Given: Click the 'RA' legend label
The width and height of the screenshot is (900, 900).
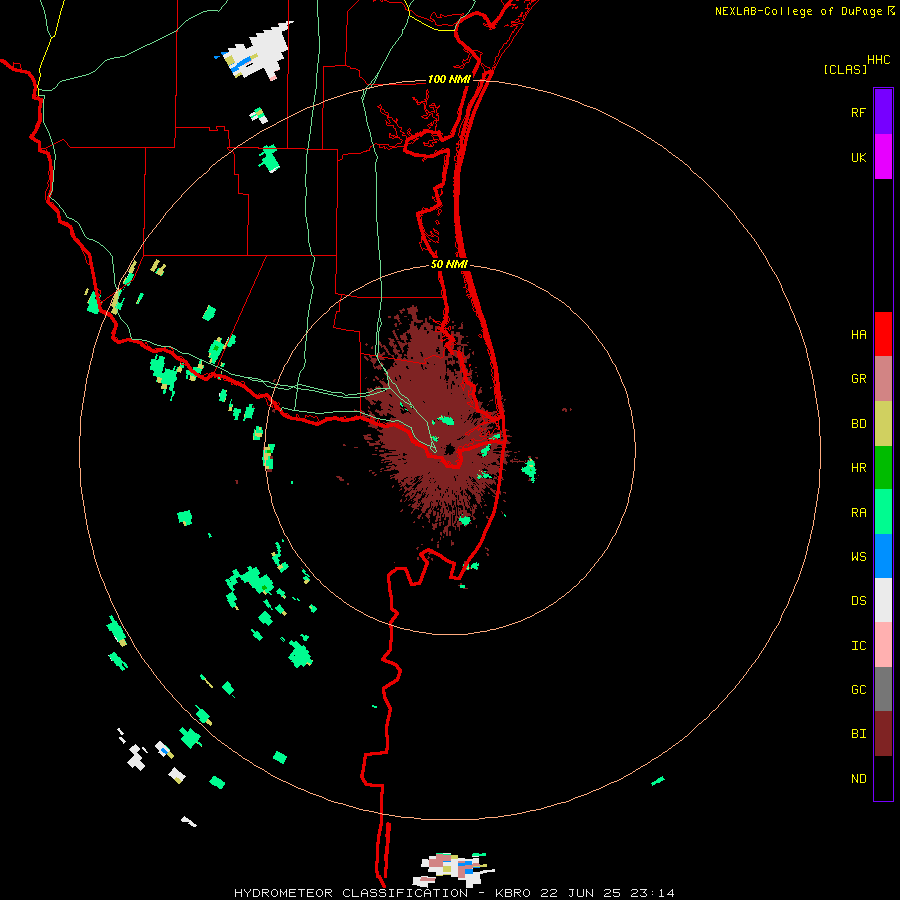Looking at the screenshot, I should [x=858, y=513].
